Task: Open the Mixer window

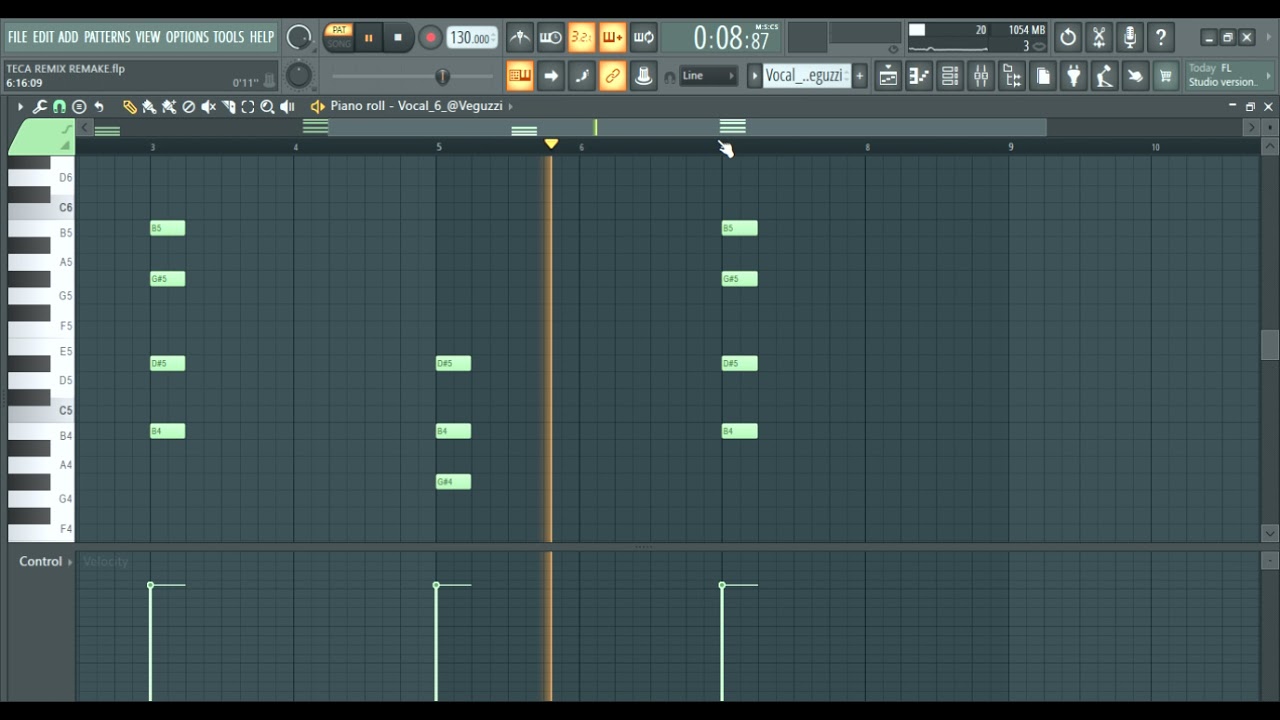Action: pos(981,76)
